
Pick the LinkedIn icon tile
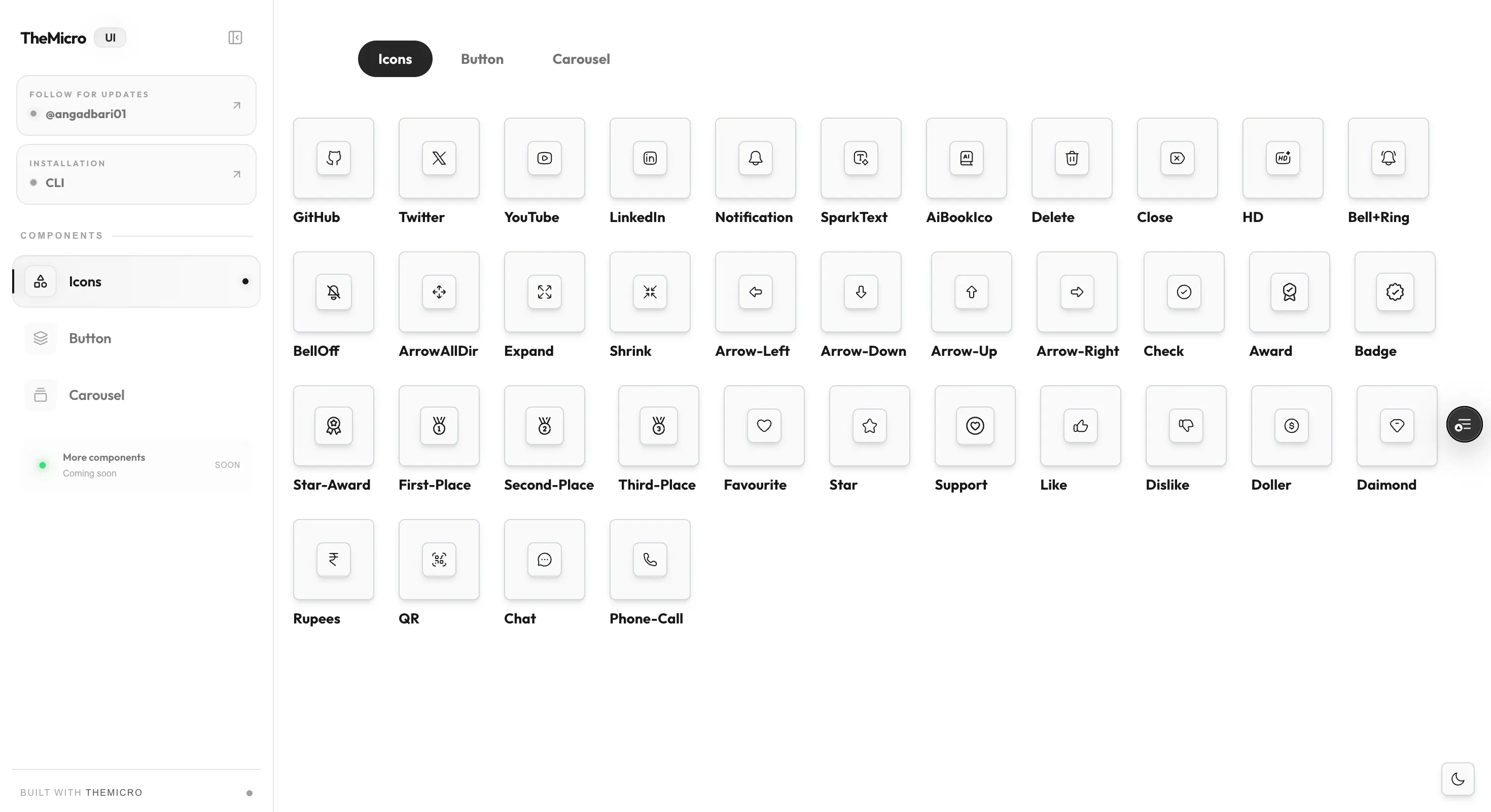click(650, 158)
